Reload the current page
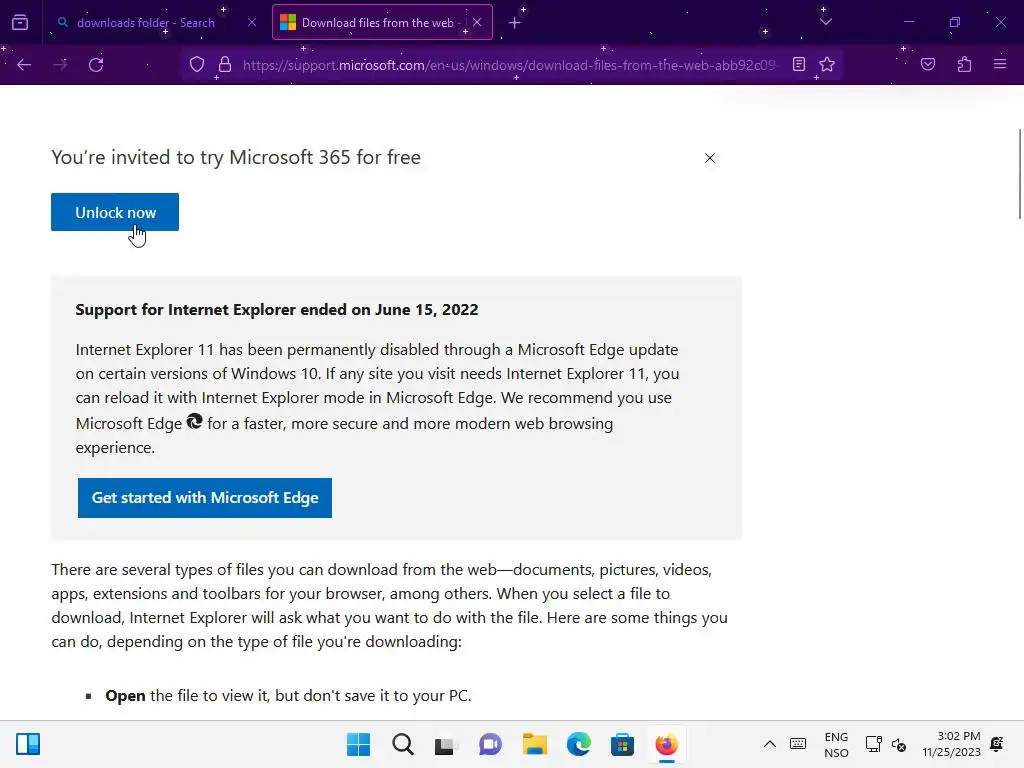Viewport: 1024px width, 768px height. click(x=96, y=65)
